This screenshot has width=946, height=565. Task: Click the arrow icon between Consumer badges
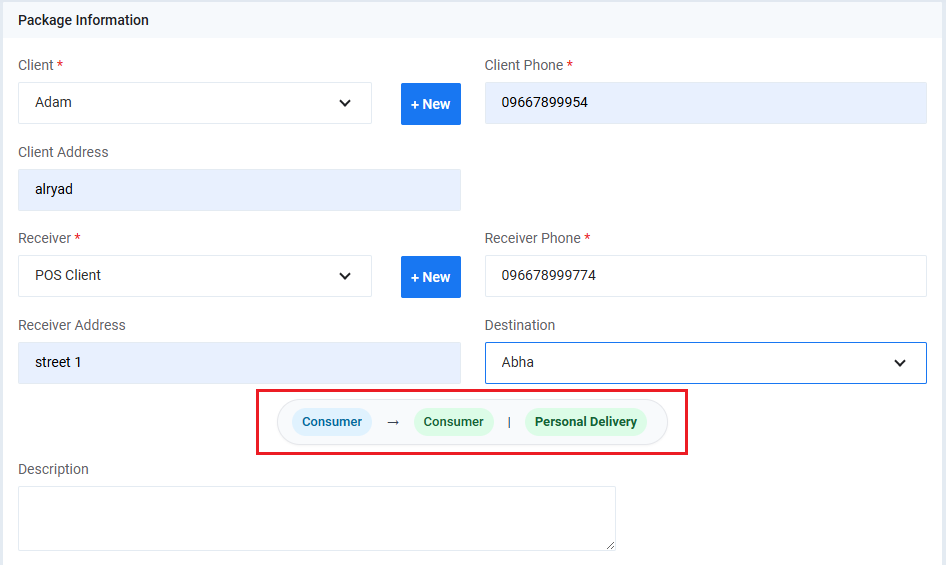coord(393,422)
